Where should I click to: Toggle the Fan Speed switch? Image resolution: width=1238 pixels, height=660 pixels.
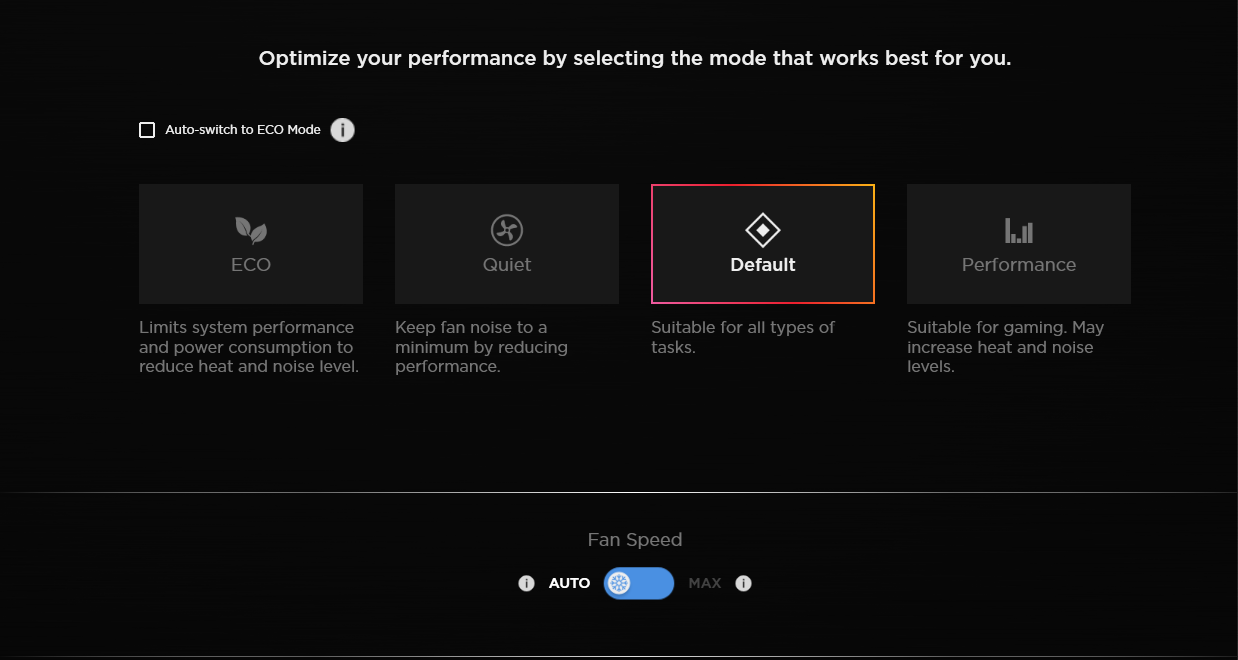(x=639, y=583)
